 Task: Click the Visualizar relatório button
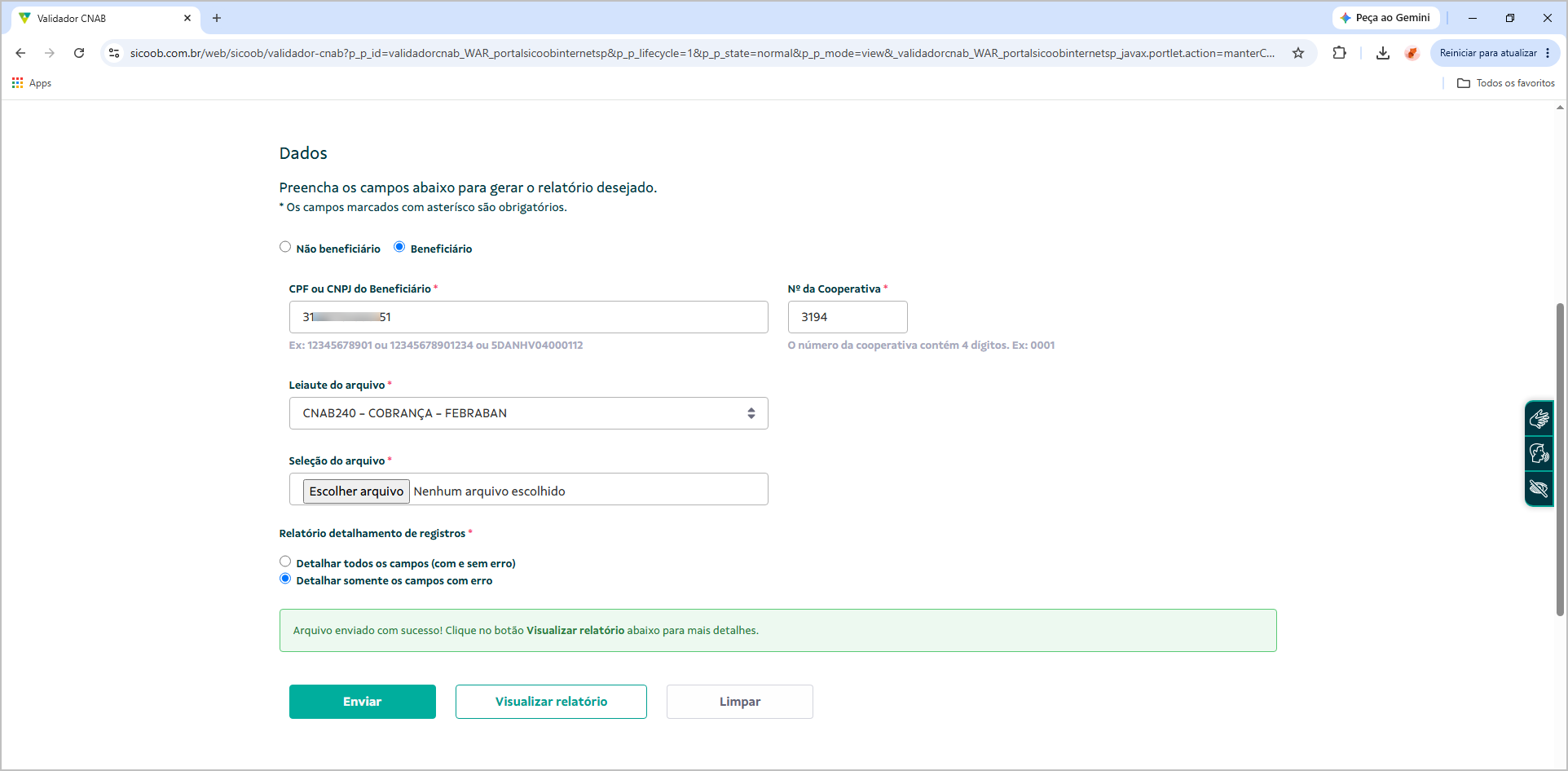coord(551,702)
